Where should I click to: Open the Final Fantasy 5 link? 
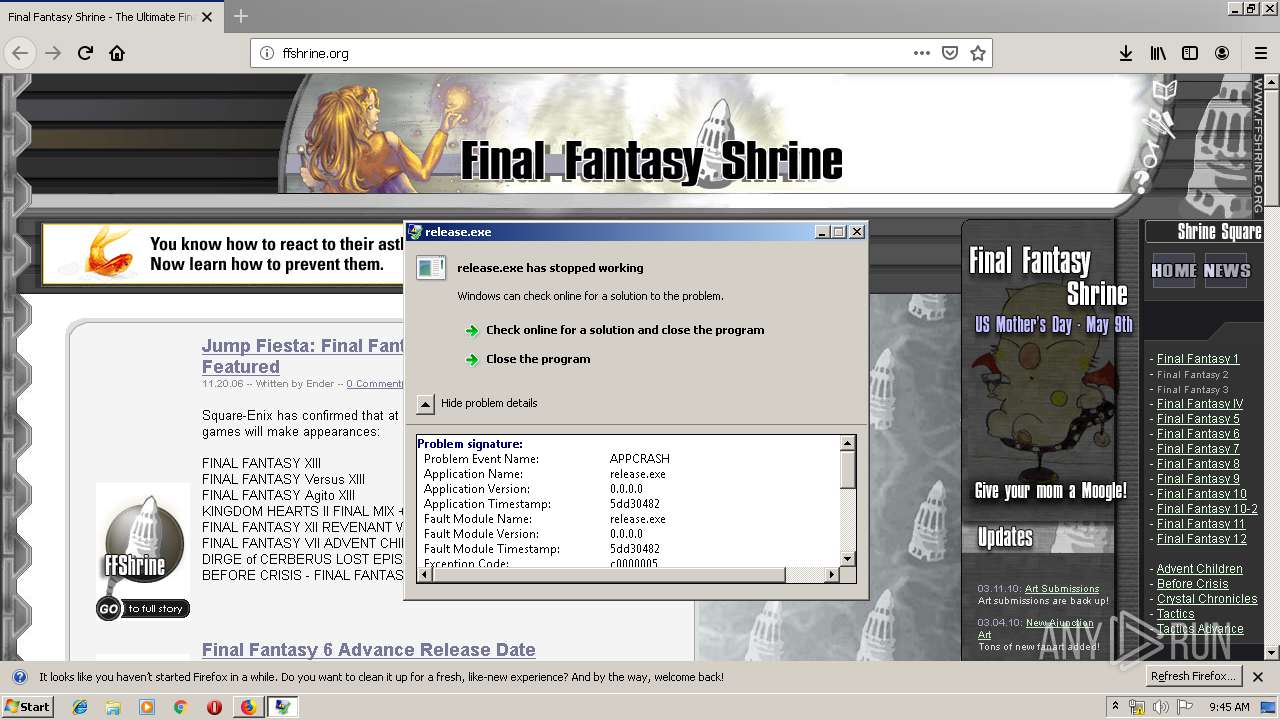click(x=1198, y=419)
